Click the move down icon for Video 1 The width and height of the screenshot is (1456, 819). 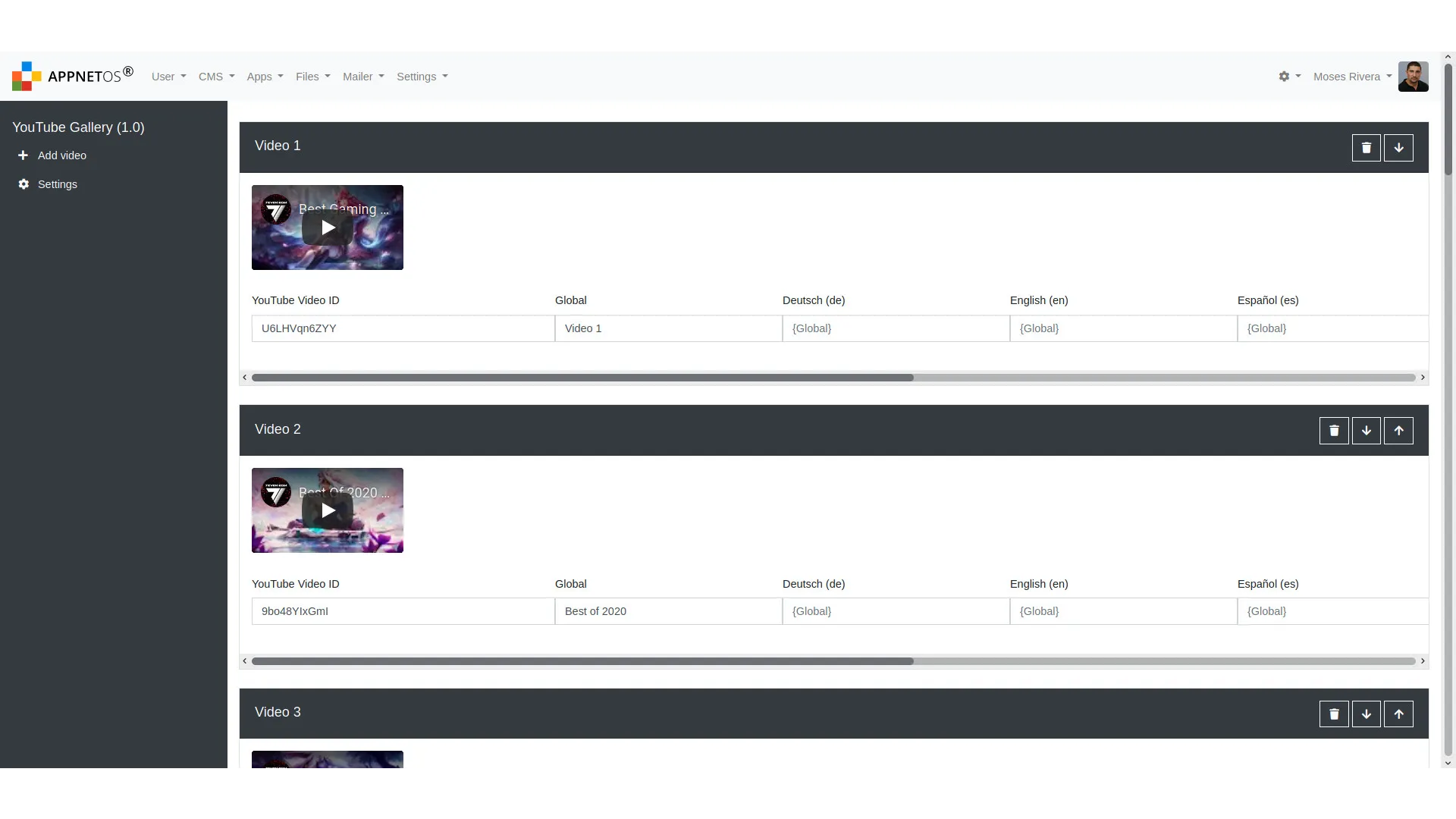[1398, 147]
